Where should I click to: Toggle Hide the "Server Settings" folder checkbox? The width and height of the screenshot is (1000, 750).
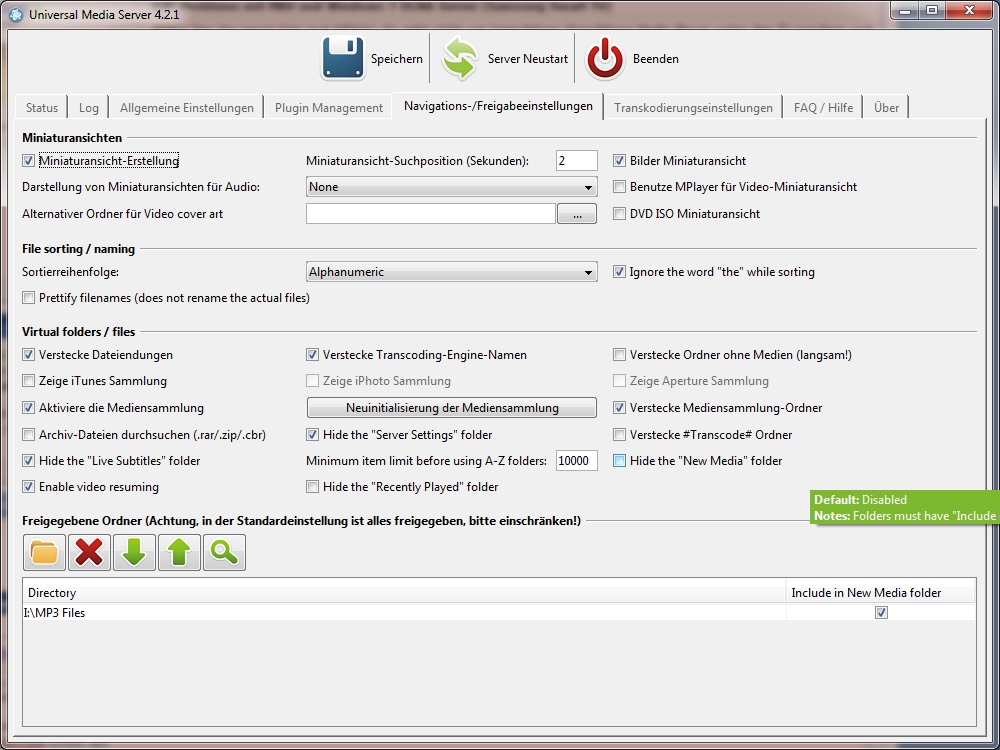coord(312,435)
